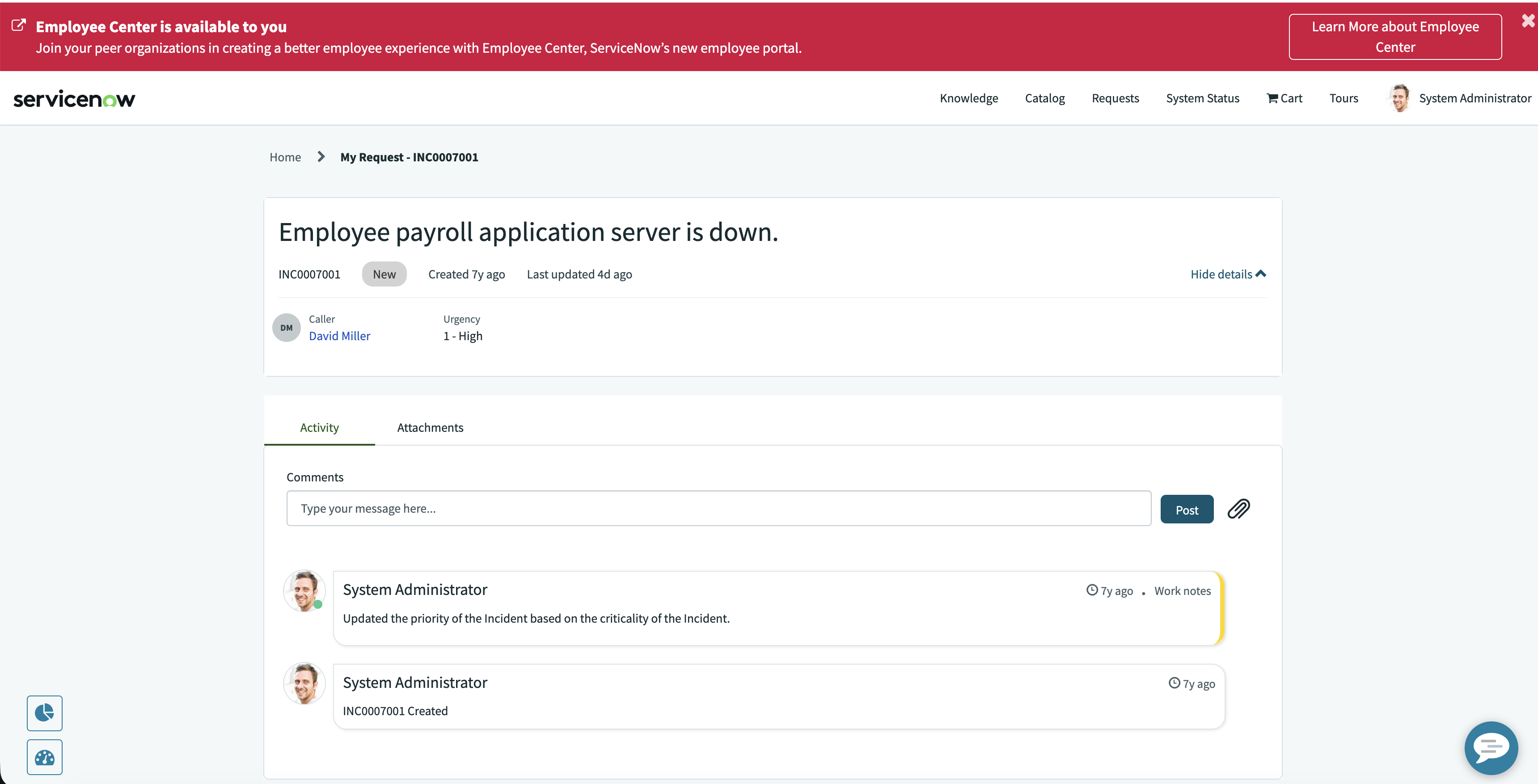Click Last updated 4d ago text
This screenshot has width=1538, height=784.
(579, 274)
